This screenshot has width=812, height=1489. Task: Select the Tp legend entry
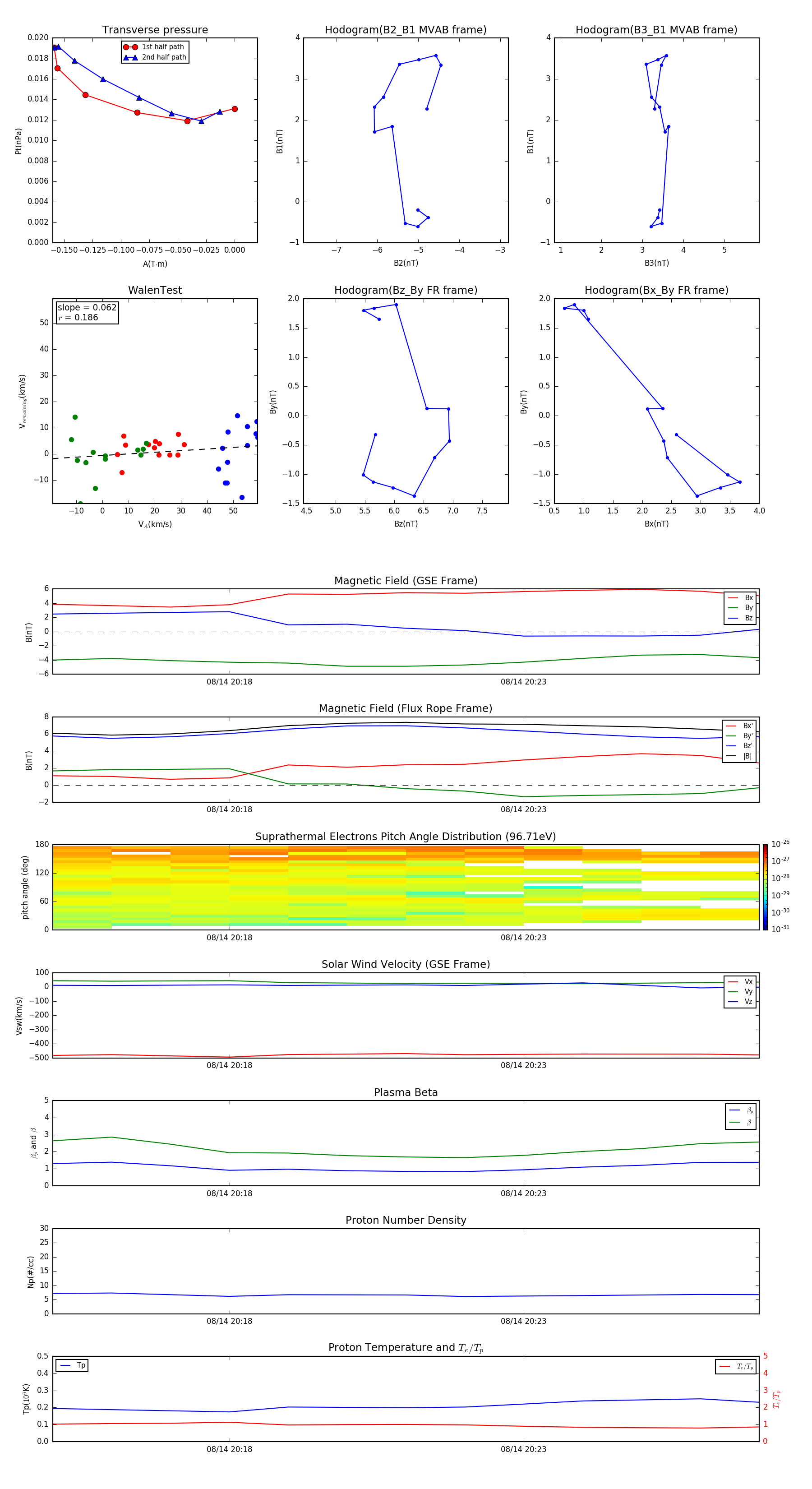72,1365
